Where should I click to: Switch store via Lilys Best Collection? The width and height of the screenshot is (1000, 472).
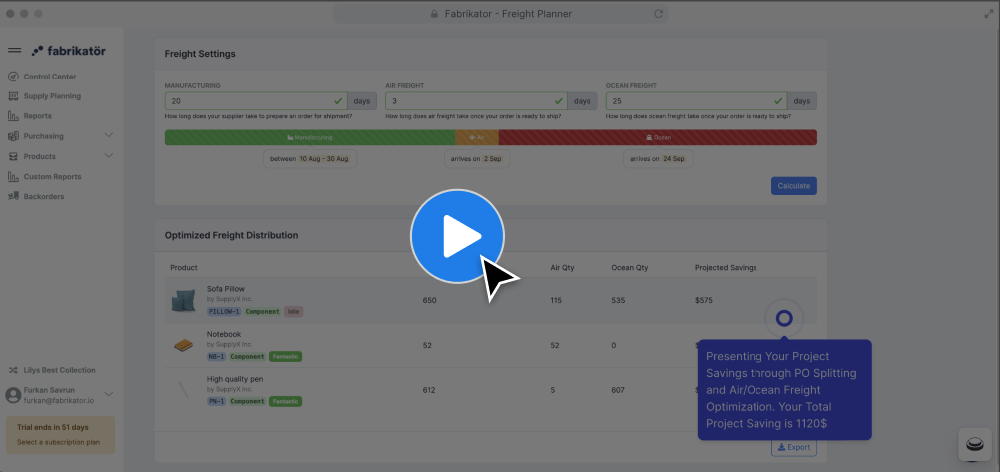click(59, 370)
